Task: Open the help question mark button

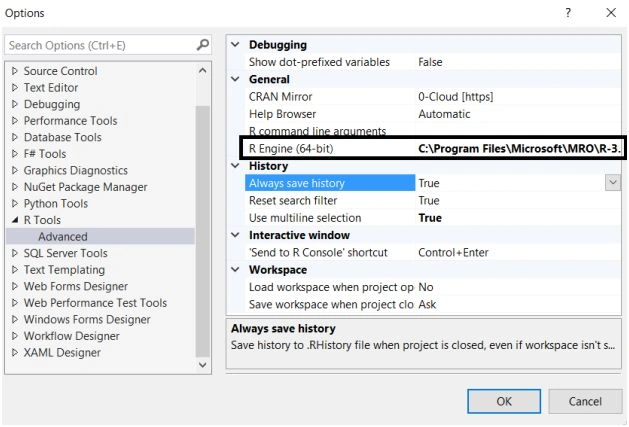Action: tap(568, 13)
